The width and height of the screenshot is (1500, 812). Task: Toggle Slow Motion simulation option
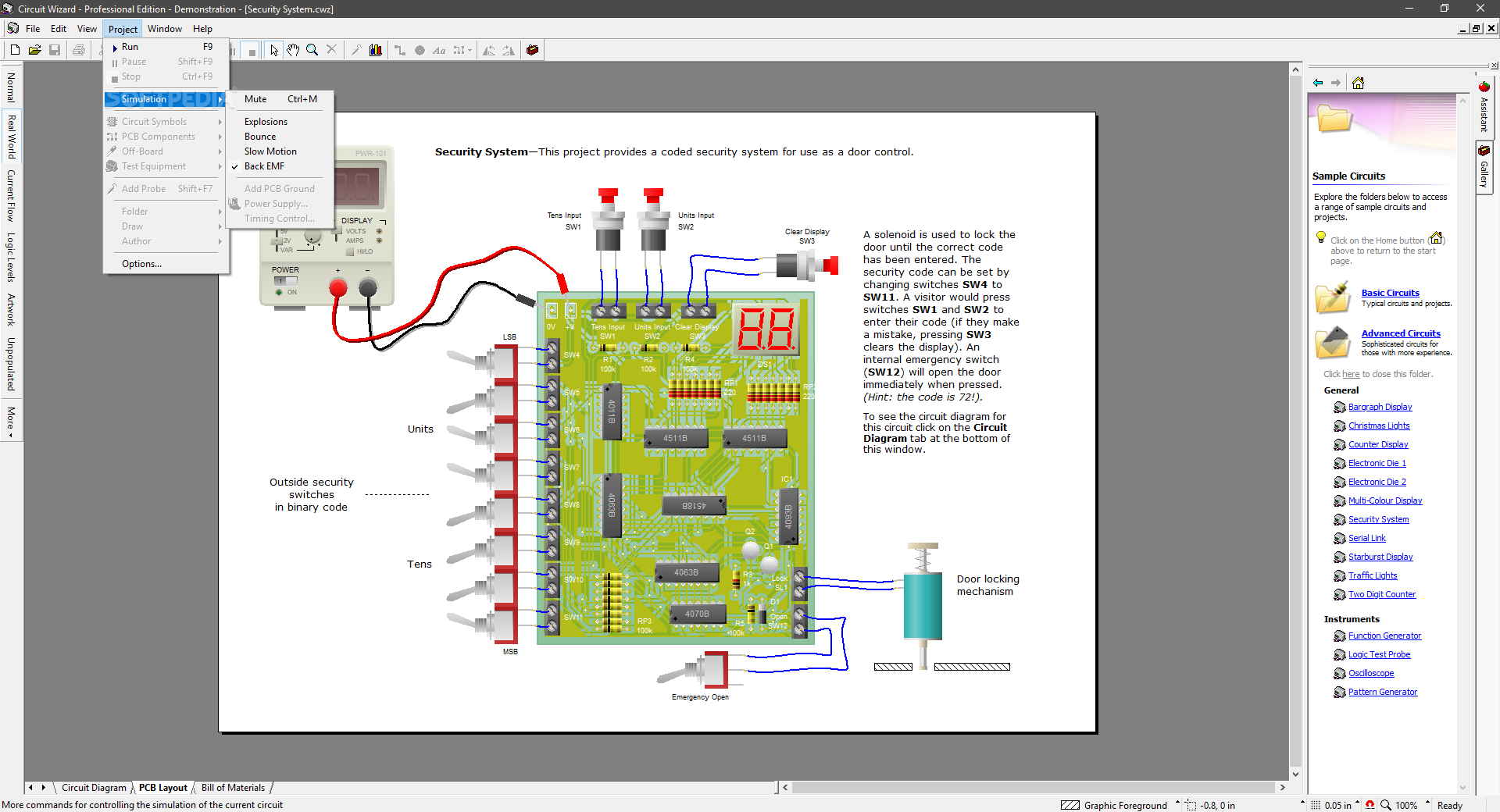281,151
